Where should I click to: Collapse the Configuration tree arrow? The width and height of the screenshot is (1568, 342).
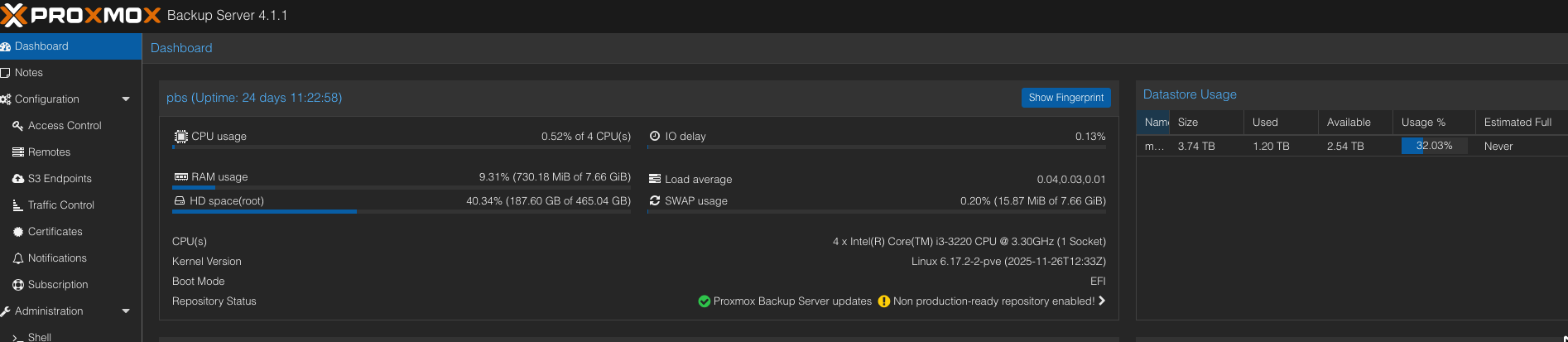(x=126, y=99)
